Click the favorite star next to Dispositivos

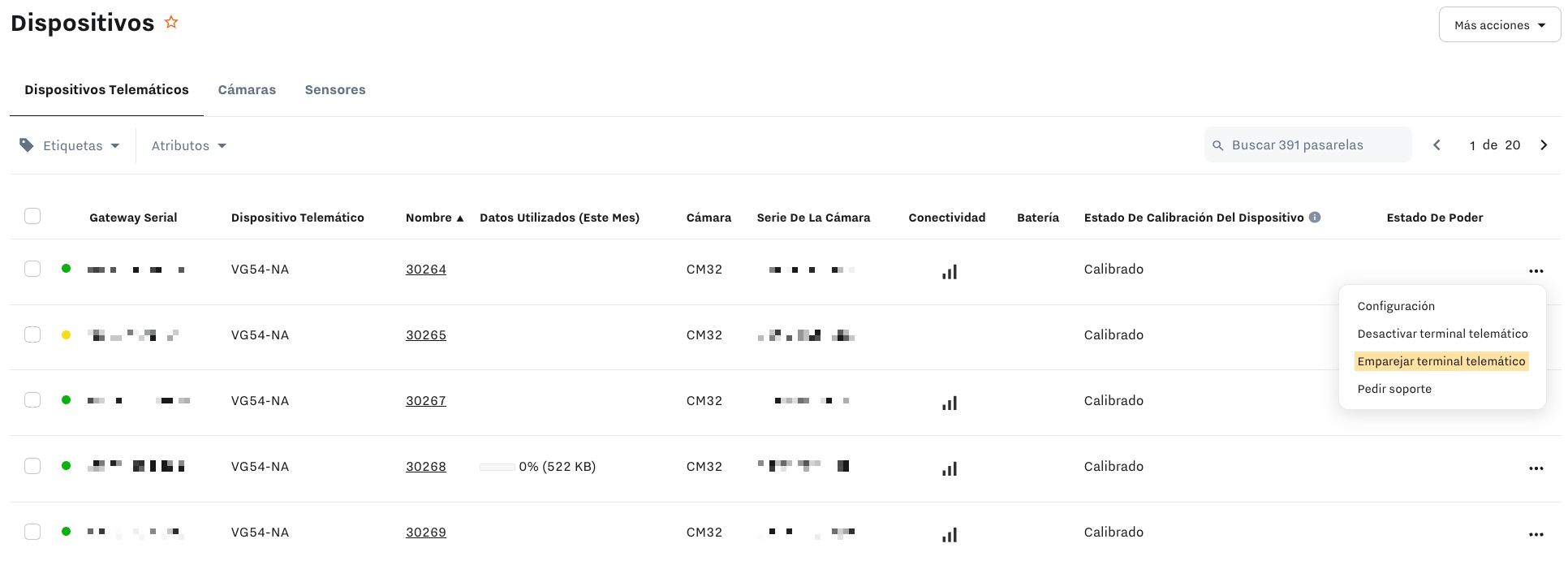171,23
